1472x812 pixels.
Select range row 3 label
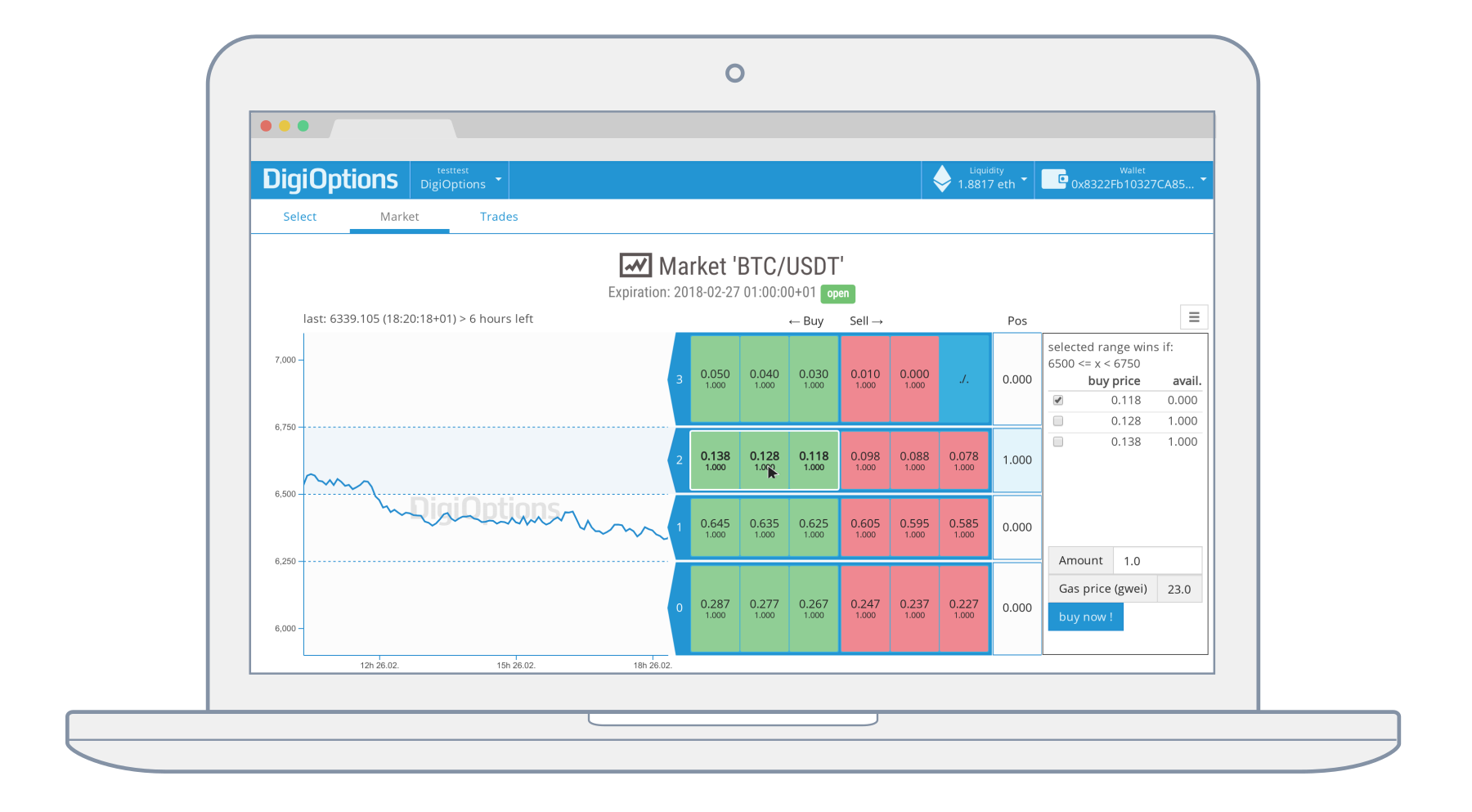click(x=679, y=379)
